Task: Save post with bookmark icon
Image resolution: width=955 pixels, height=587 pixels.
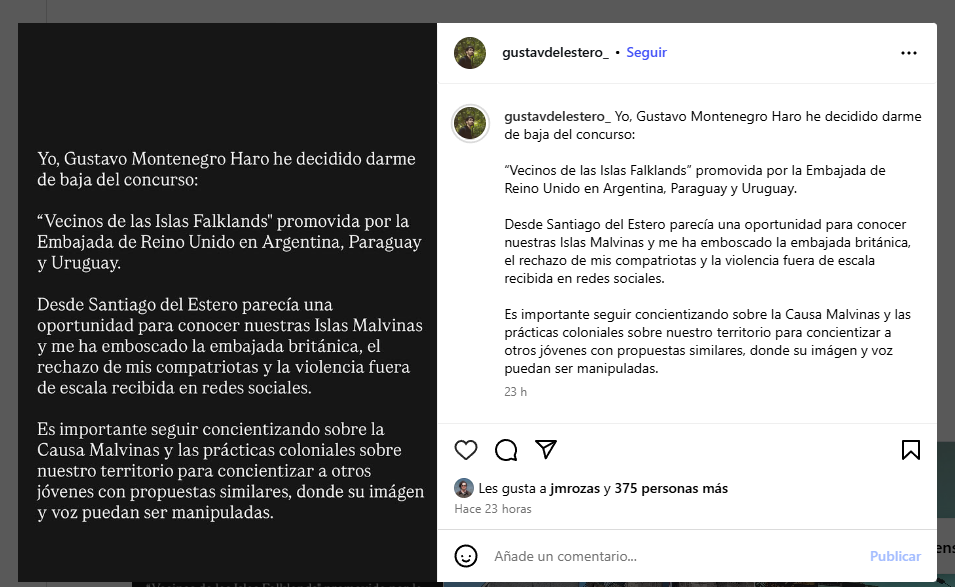Action: pyautogui.click(x=911, y=450)
